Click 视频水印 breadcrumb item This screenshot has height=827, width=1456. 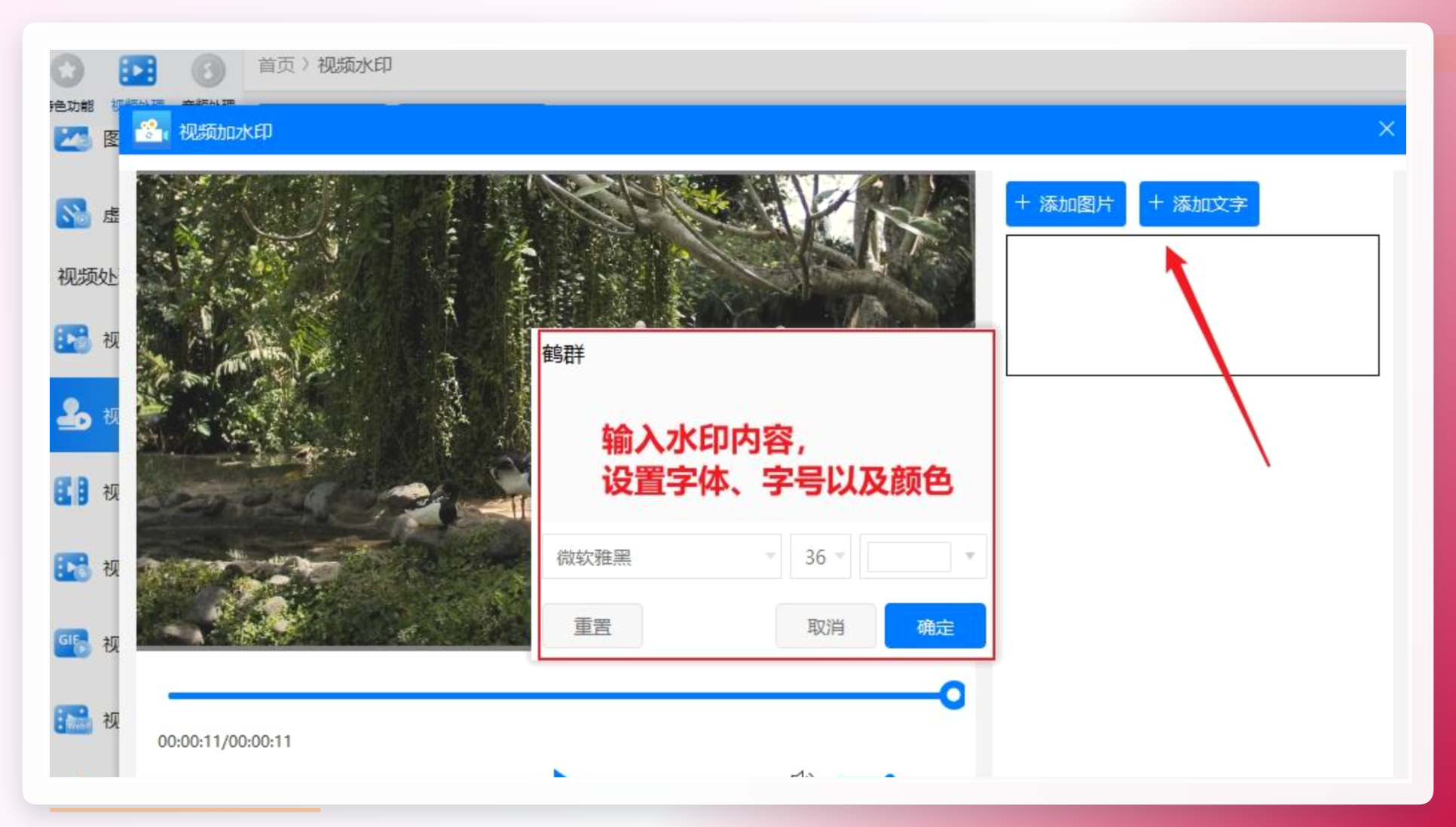pyautogui.click(x=354, y=66)
